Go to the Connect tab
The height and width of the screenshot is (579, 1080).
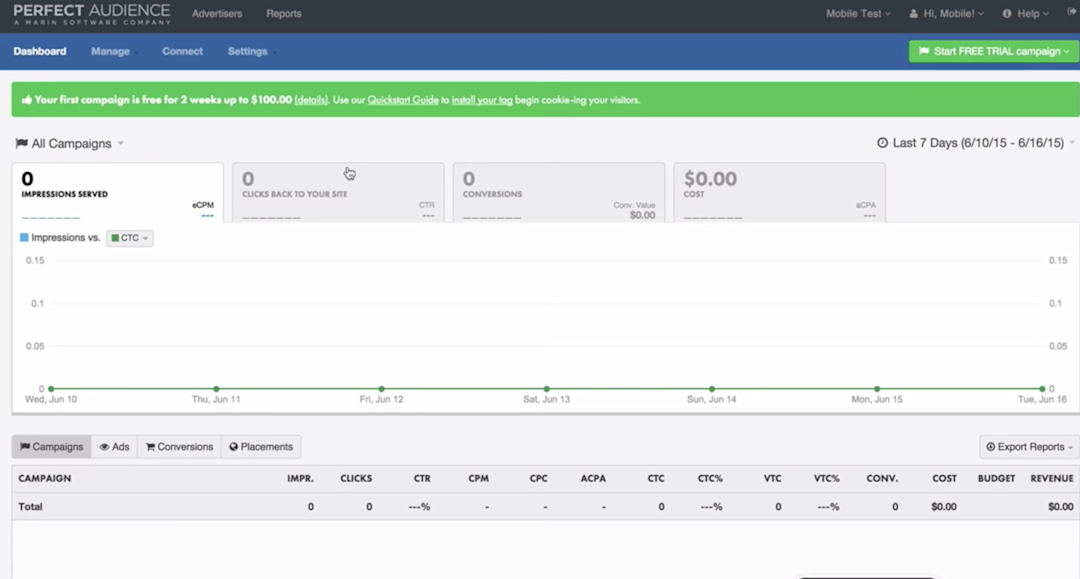tap(183, 52)
